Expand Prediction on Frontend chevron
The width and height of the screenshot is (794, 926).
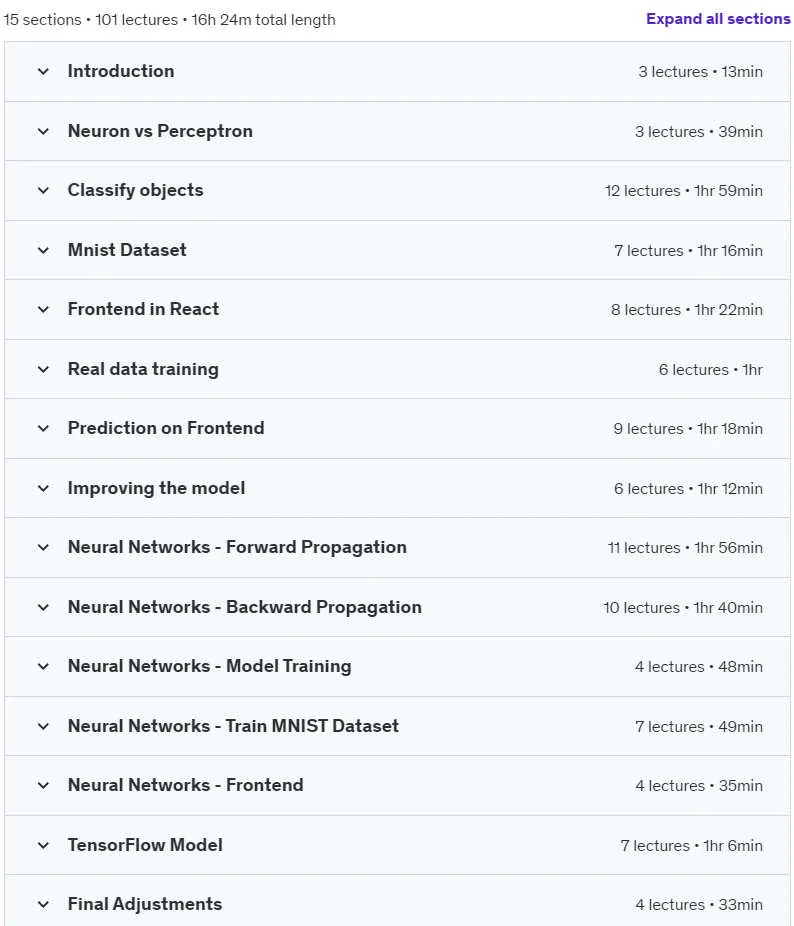(43, 428)
